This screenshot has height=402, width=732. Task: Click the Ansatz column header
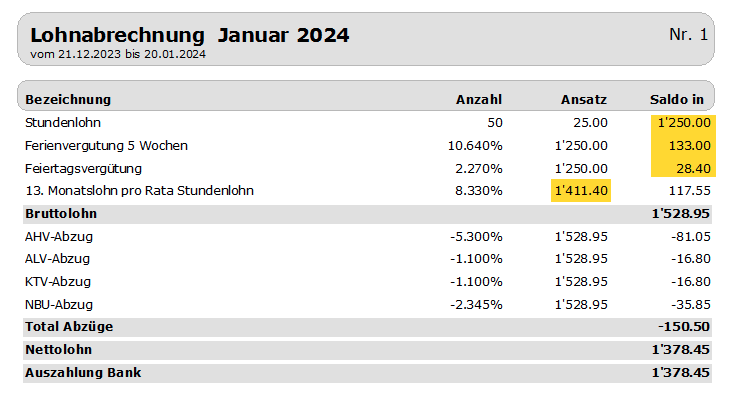pyautogui.click(x=584, y=99)
